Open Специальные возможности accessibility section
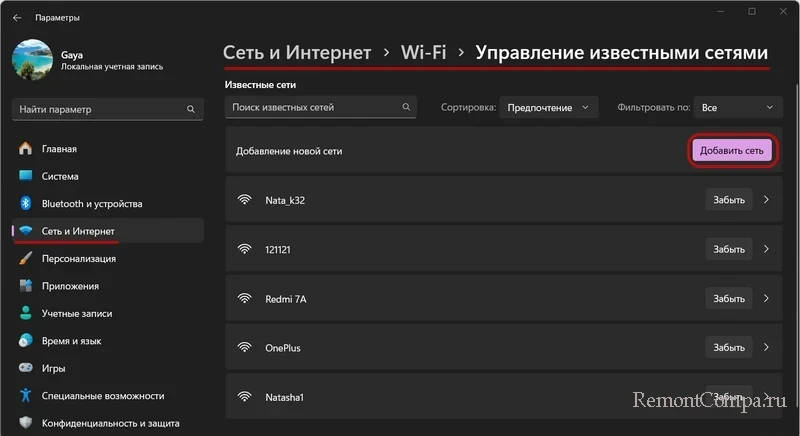The width and height of the screenshot is (800, 436). (x=102, y=395)
